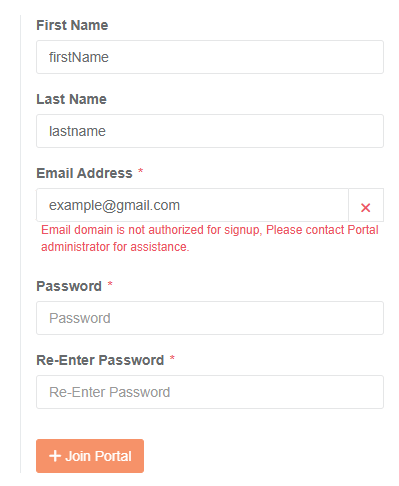Select the email field showing example@gmail.com
Viewport: 399px width, 486px height.
192,205
